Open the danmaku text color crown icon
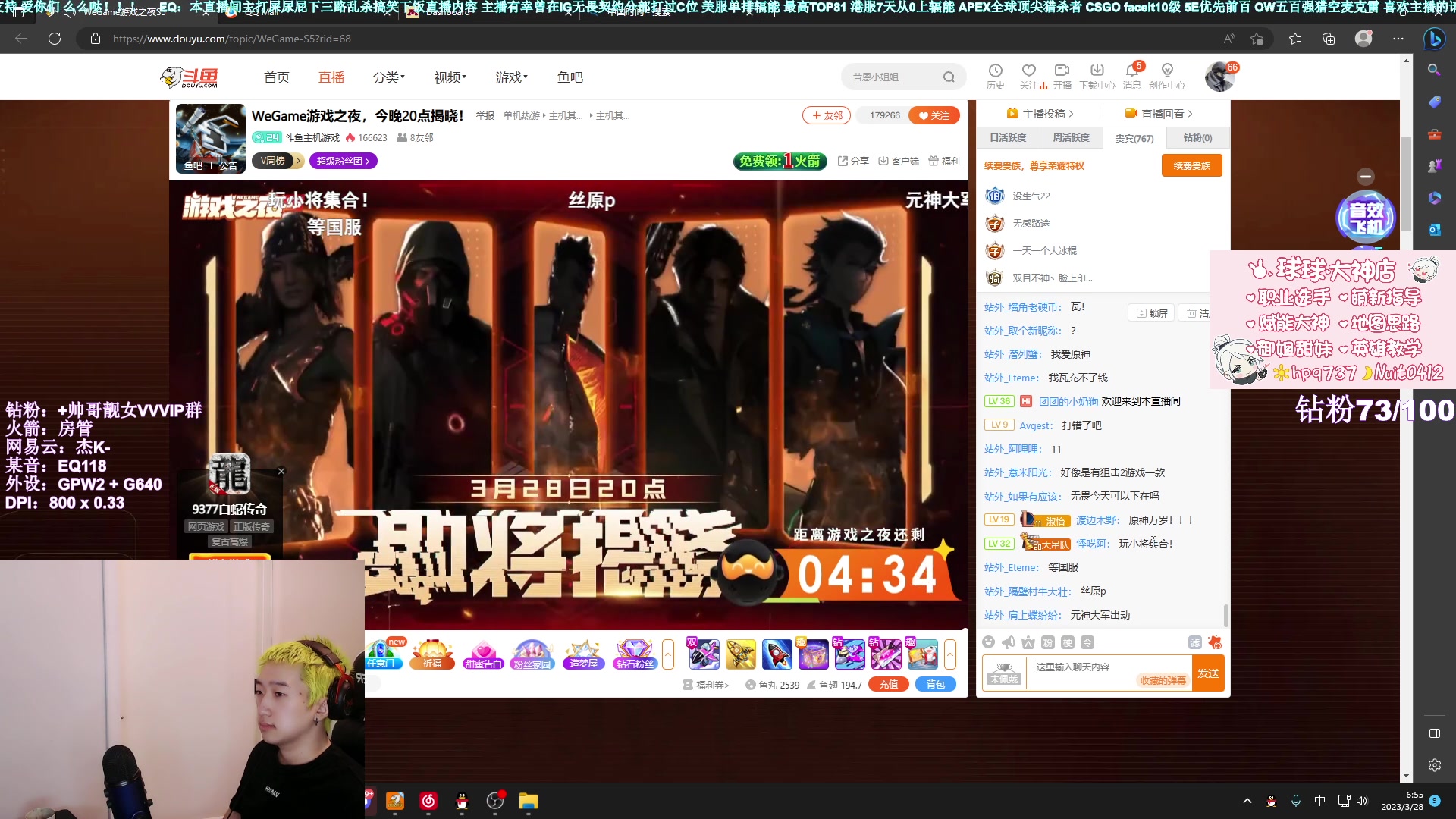This screenshot has width=1456, height=819. (x=1028, y=642)
